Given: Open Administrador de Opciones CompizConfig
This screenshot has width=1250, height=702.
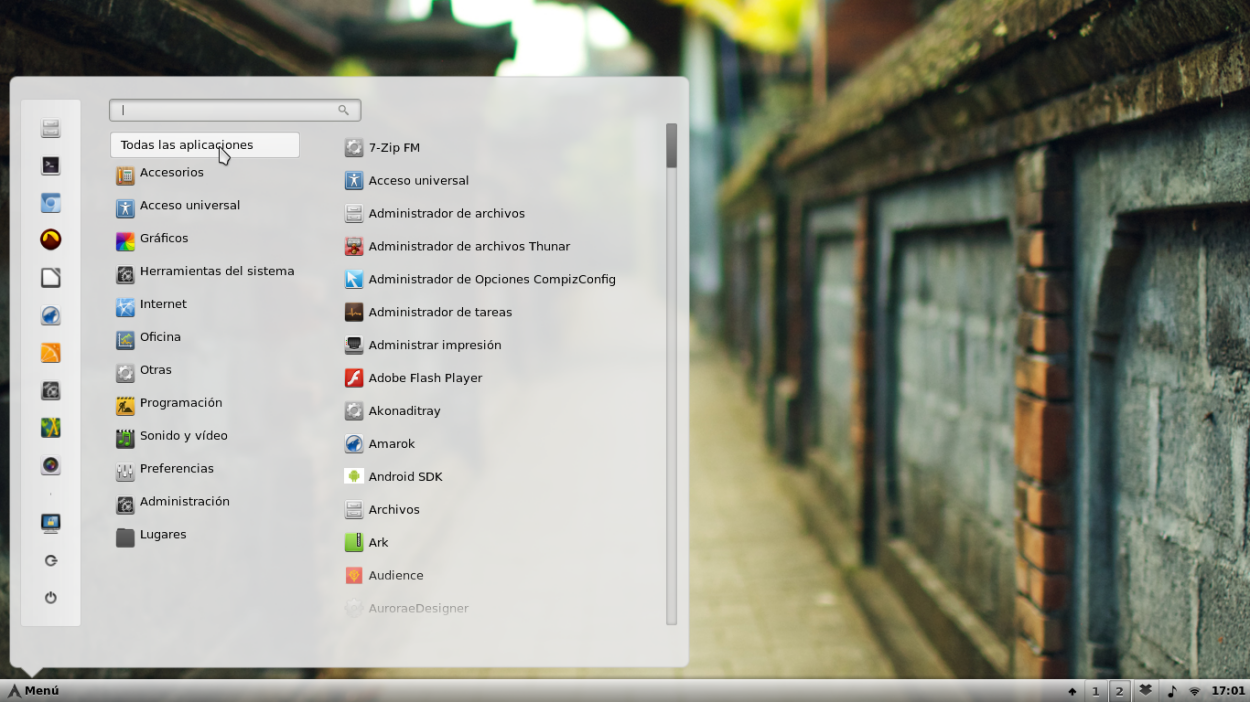Looking at the screenshot, I should click(x=480, y=280).
